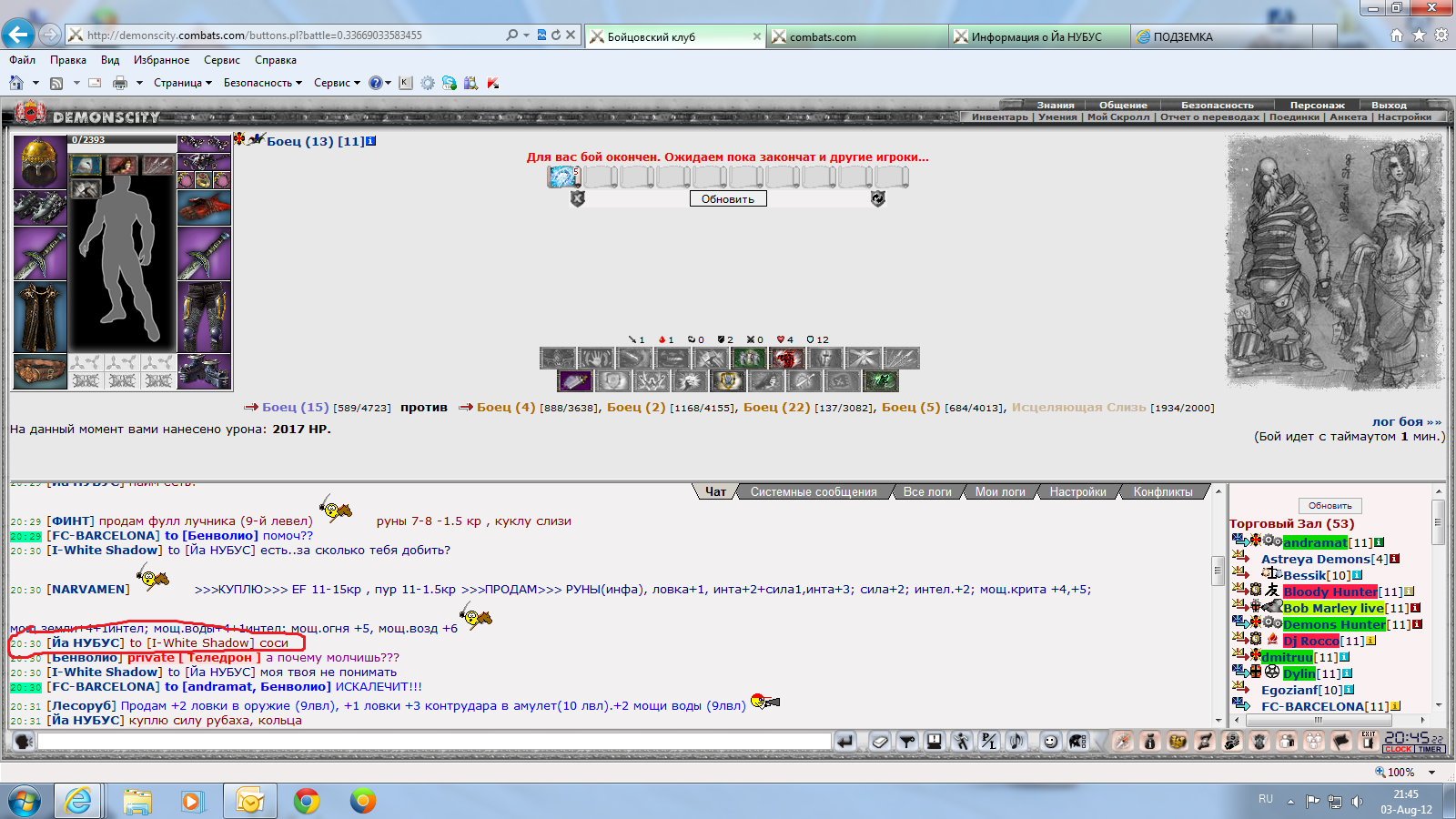Click the browser Home toolbar icon
Image resolution: width=1456 pixels, height=819 pixels.
pos(15,83)
